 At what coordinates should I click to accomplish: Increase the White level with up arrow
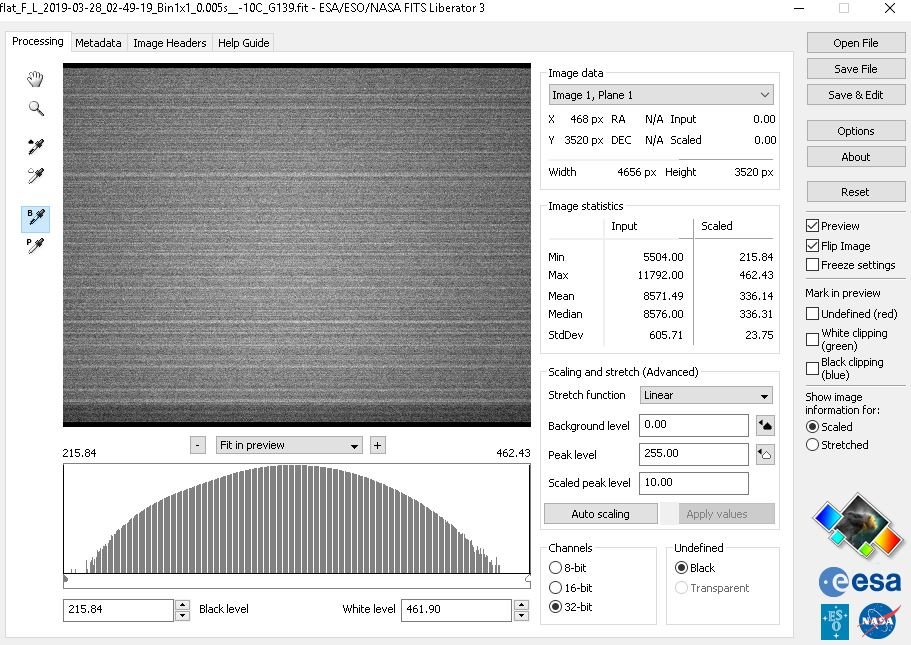[x=522, y=605]
